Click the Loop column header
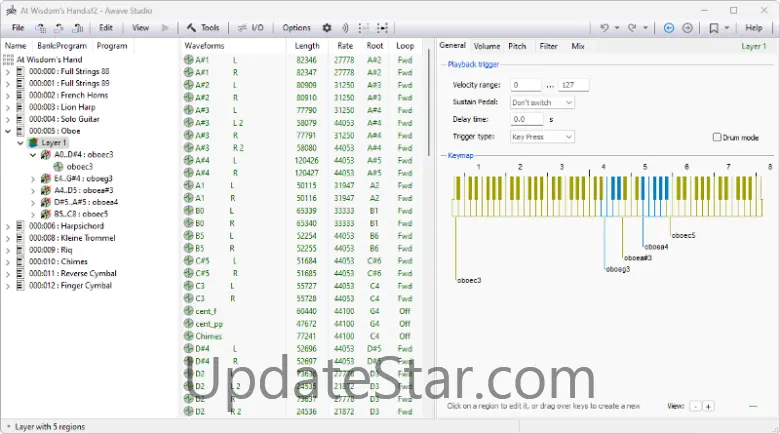780x434 pixels. (405, 46)
